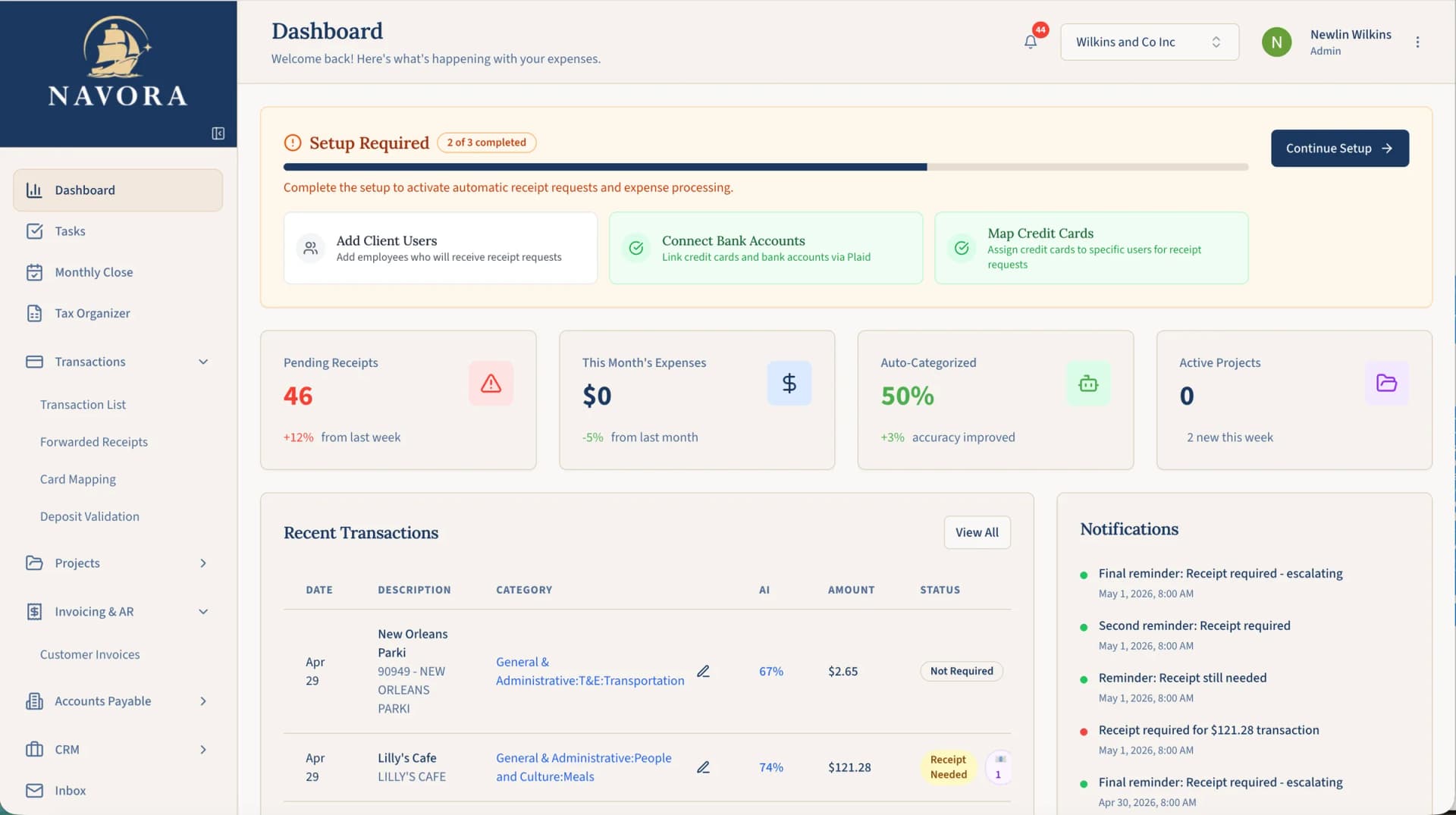Click the Dashboard bar chart icon
The image size is (1456, 815).
point(34,190)
